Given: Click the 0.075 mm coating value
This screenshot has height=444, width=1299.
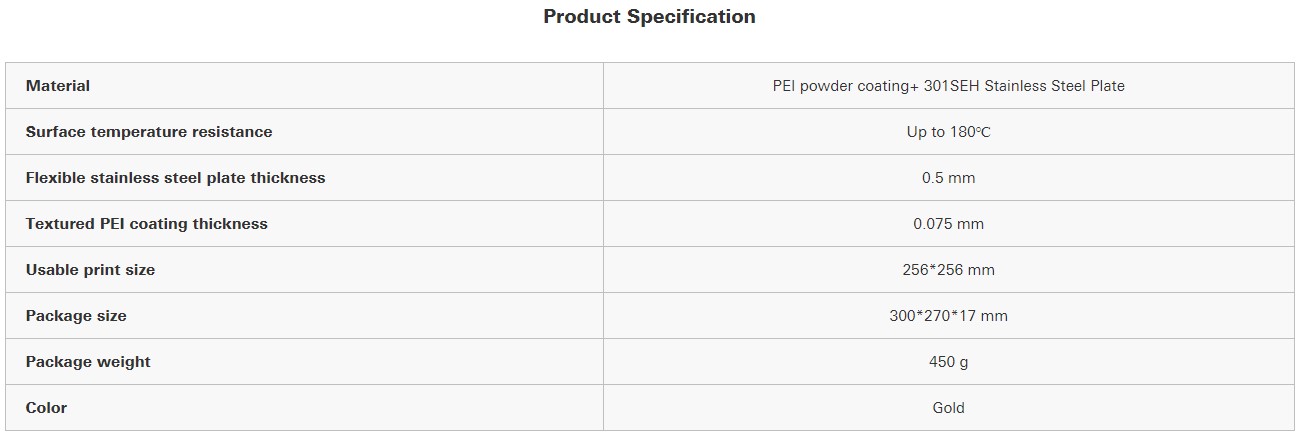Looking at the screenshot, I should [x=948, y=224].
